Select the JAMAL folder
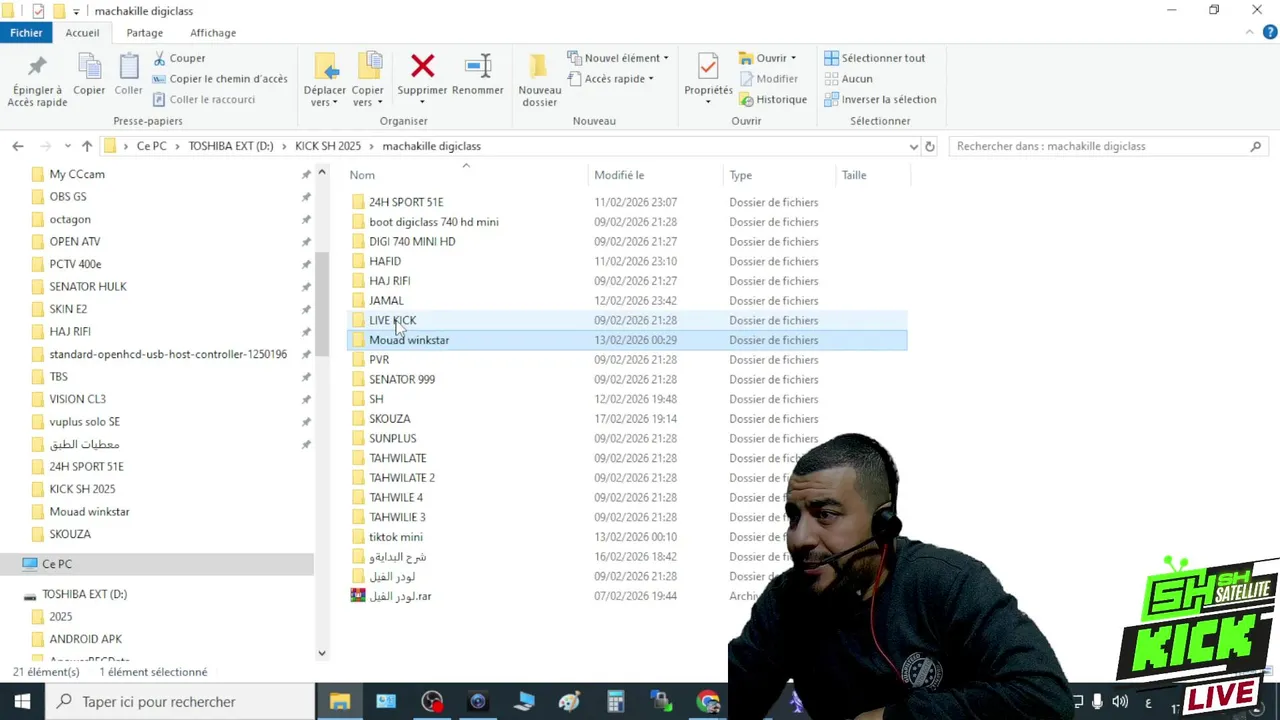 click(x=386, y=300)
